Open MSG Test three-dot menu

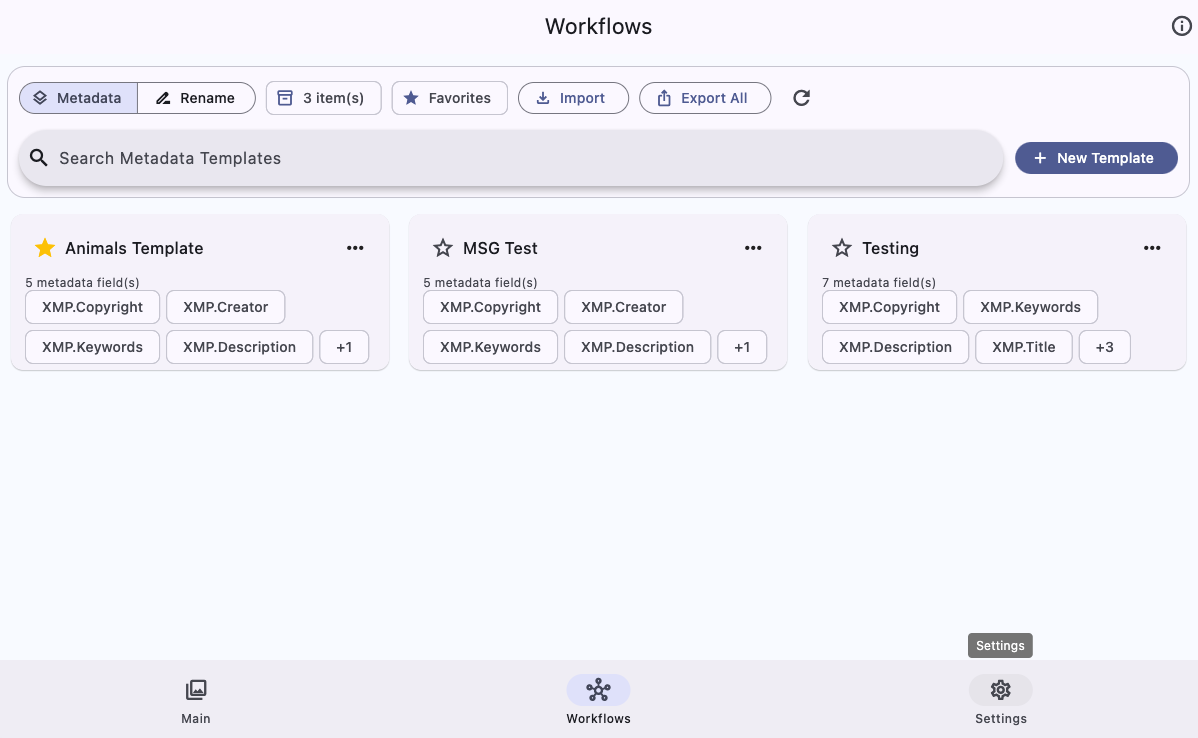(x=753, y=248)
